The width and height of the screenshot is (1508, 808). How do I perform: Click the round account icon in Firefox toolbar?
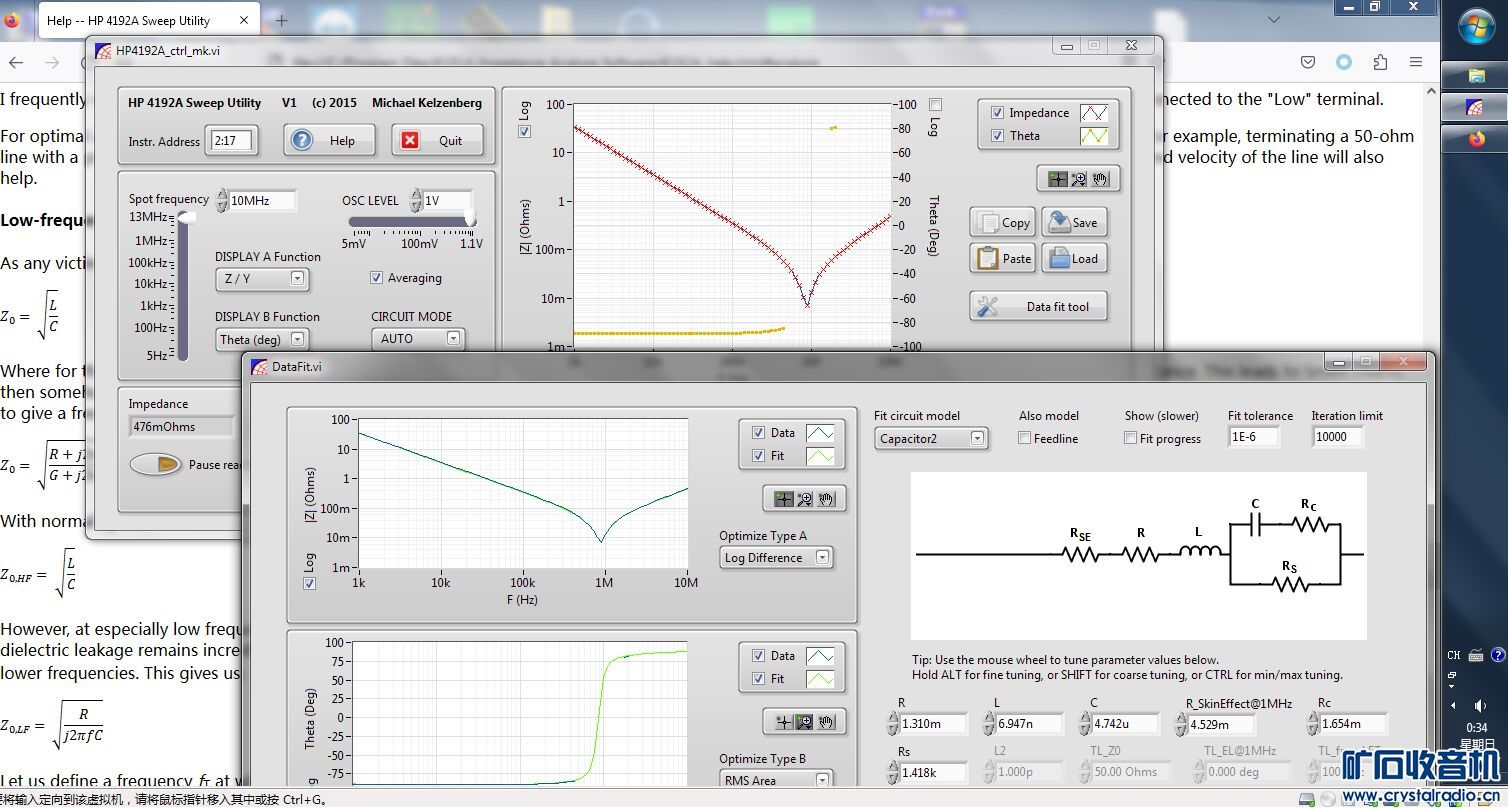tap(1344, 62)
